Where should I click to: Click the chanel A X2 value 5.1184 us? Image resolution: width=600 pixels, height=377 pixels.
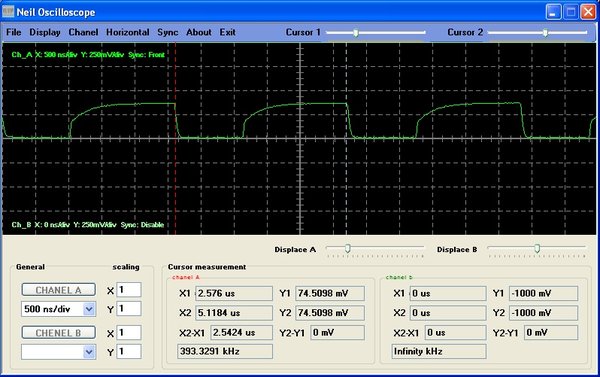(234, 313)
